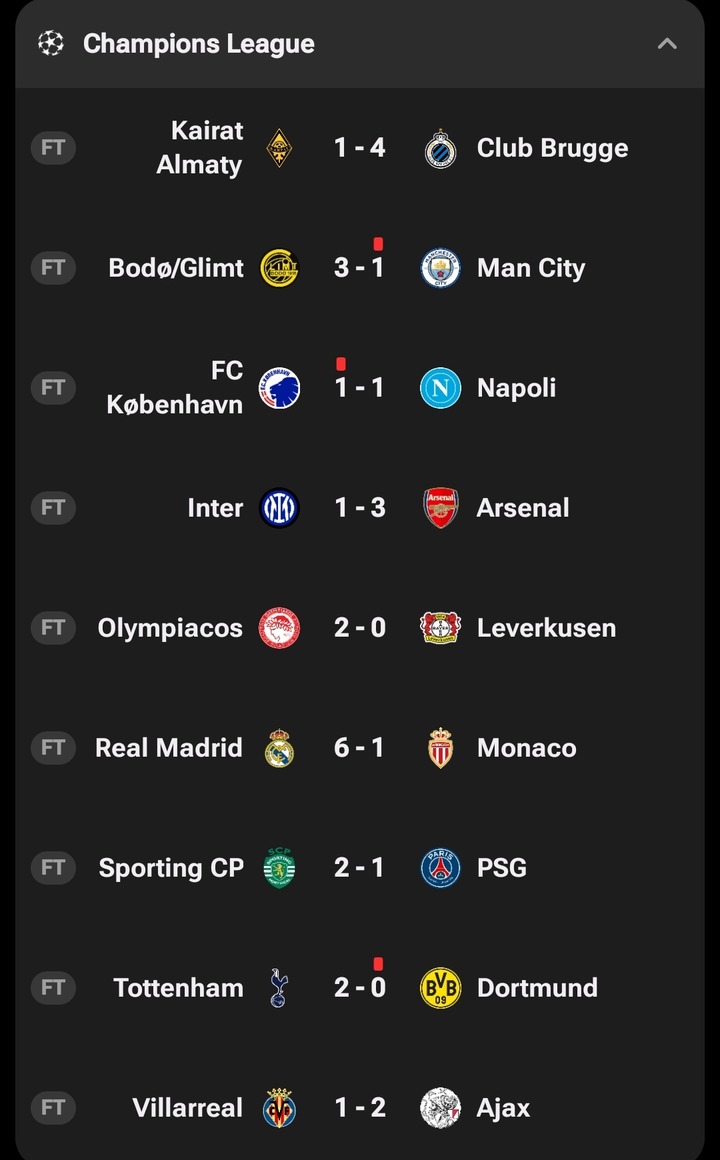Tap the Ajax club logo
Viewport: 720px width, 1160px height.
440,1108
